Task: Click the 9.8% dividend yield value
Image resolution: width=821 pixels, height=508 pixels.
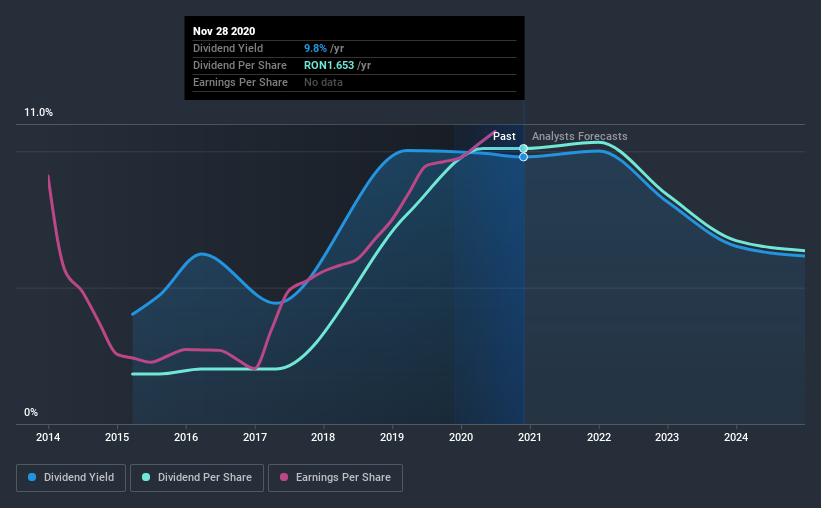Action: click(x=315, y=48)
